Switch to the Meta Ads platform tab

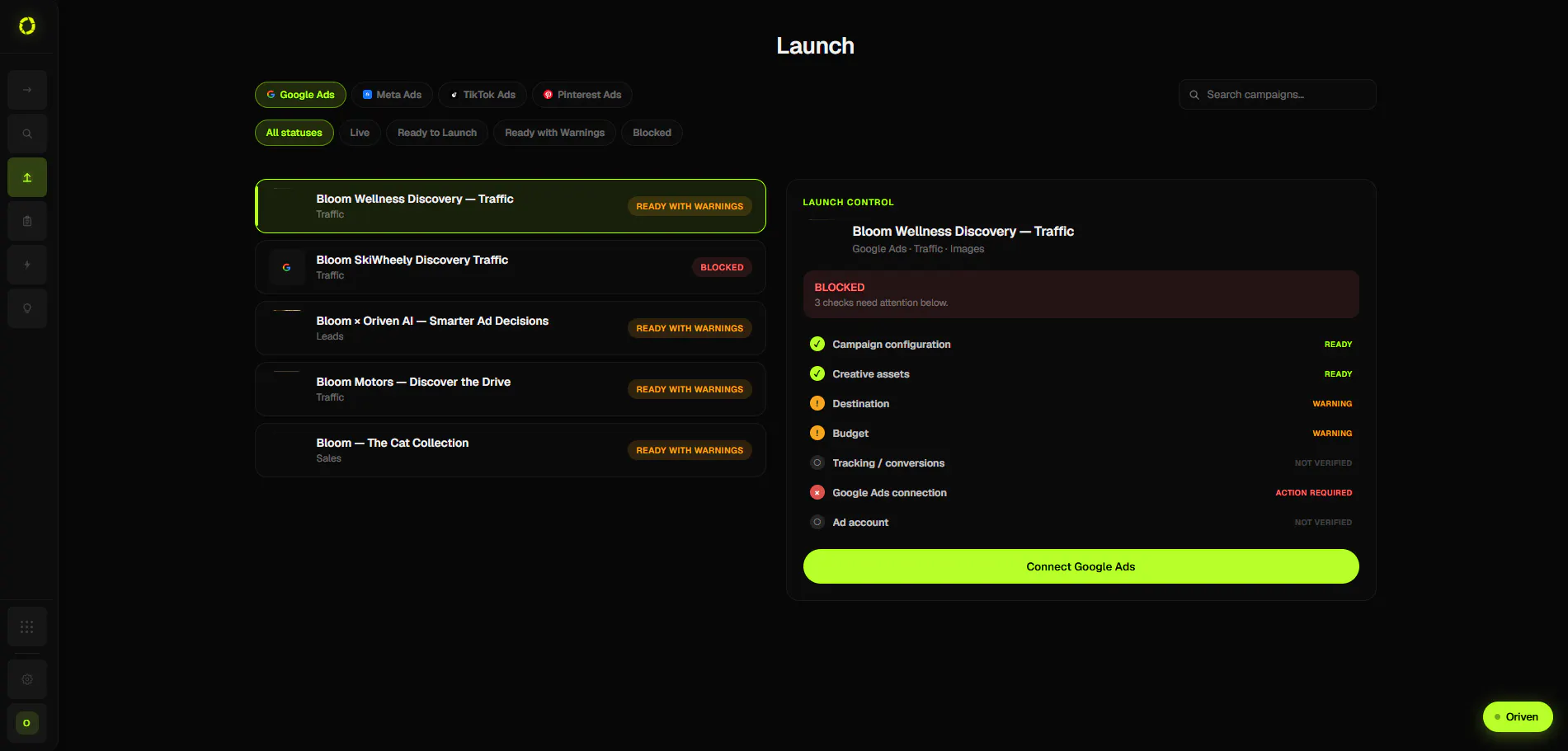[392, 95]
